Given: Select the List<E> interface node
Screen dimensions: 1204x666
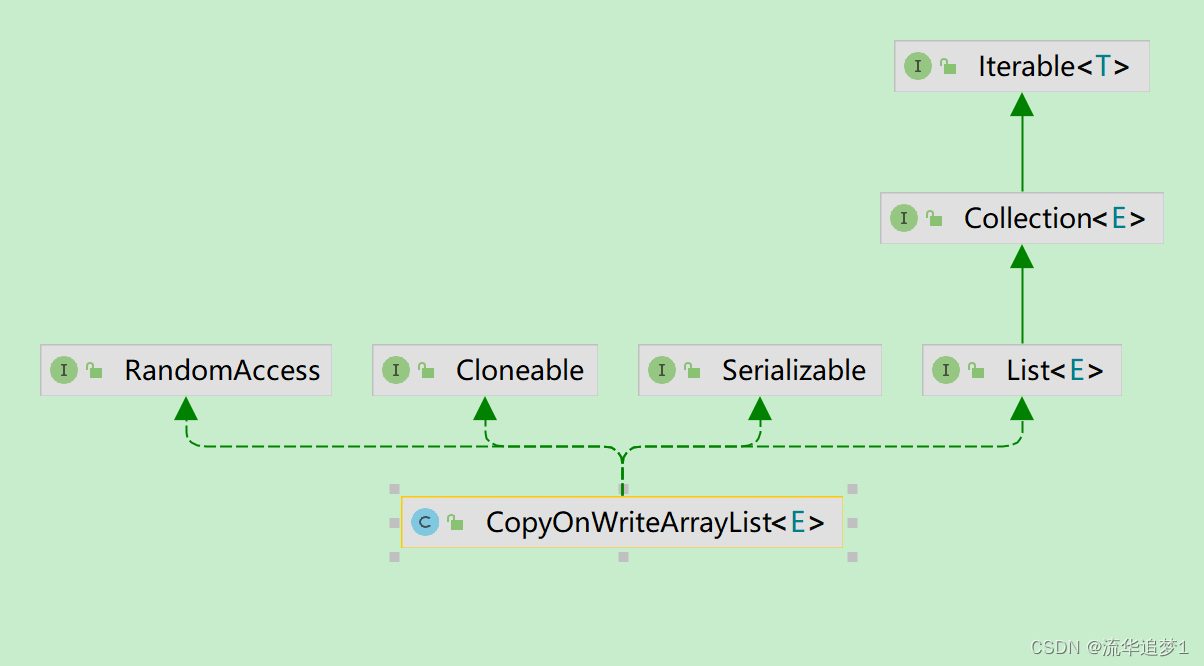Looking at the screenshot, I should 1021,370.
